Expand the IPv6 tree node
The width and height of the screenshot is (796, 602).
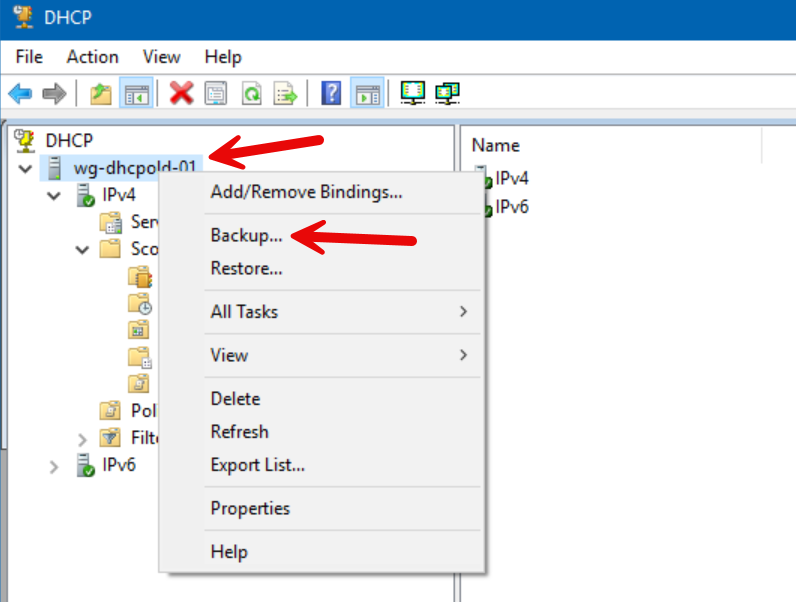[54, 466]
